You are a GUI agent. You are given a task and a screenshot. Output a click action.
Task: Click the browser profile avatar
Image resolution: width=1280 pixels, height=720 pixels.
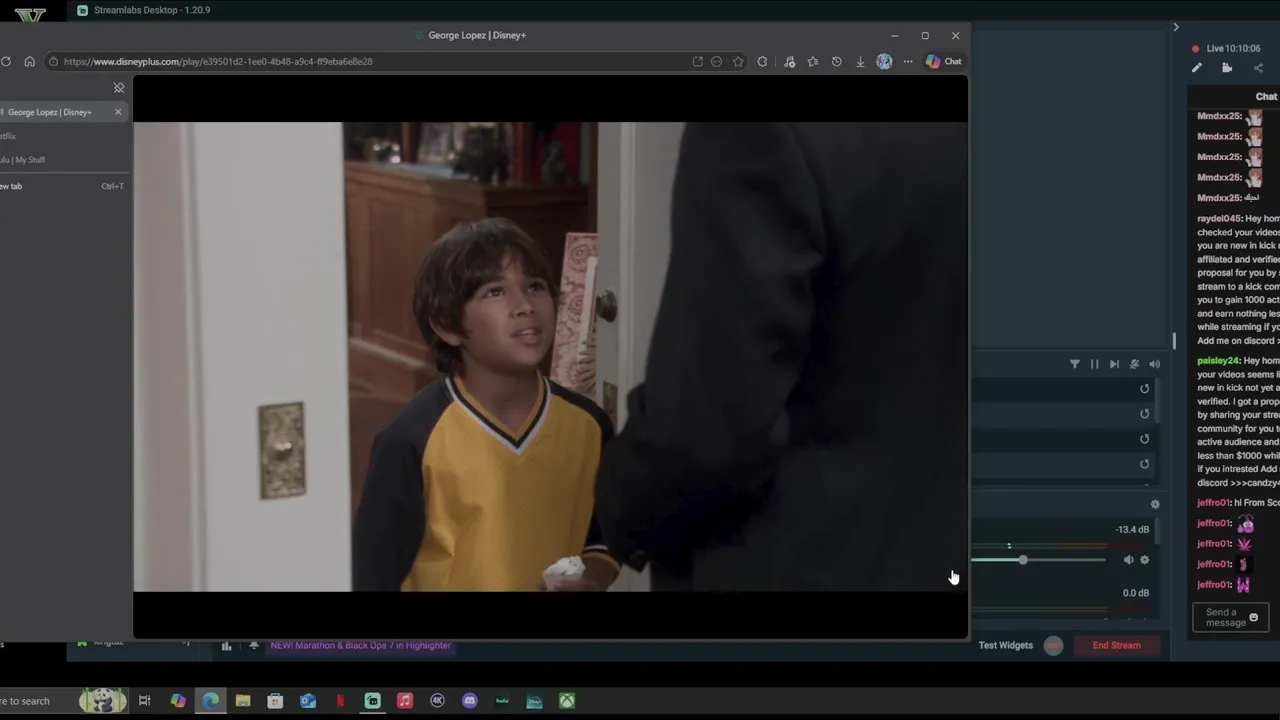[x=884, y=61]
